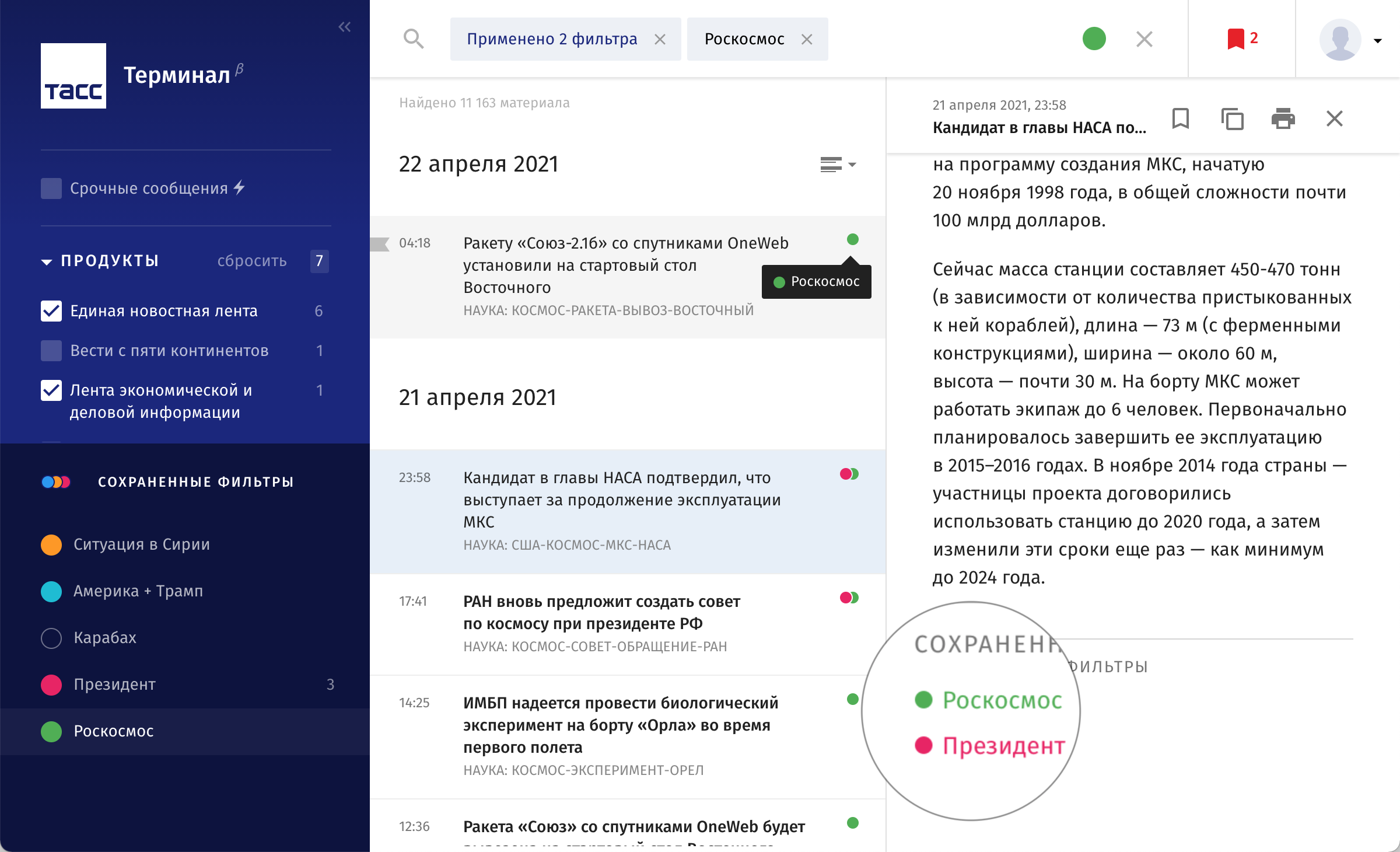Click the grey flag marker on 04:18 item
Screen dimensions: 1400x852
pos(380,244)
